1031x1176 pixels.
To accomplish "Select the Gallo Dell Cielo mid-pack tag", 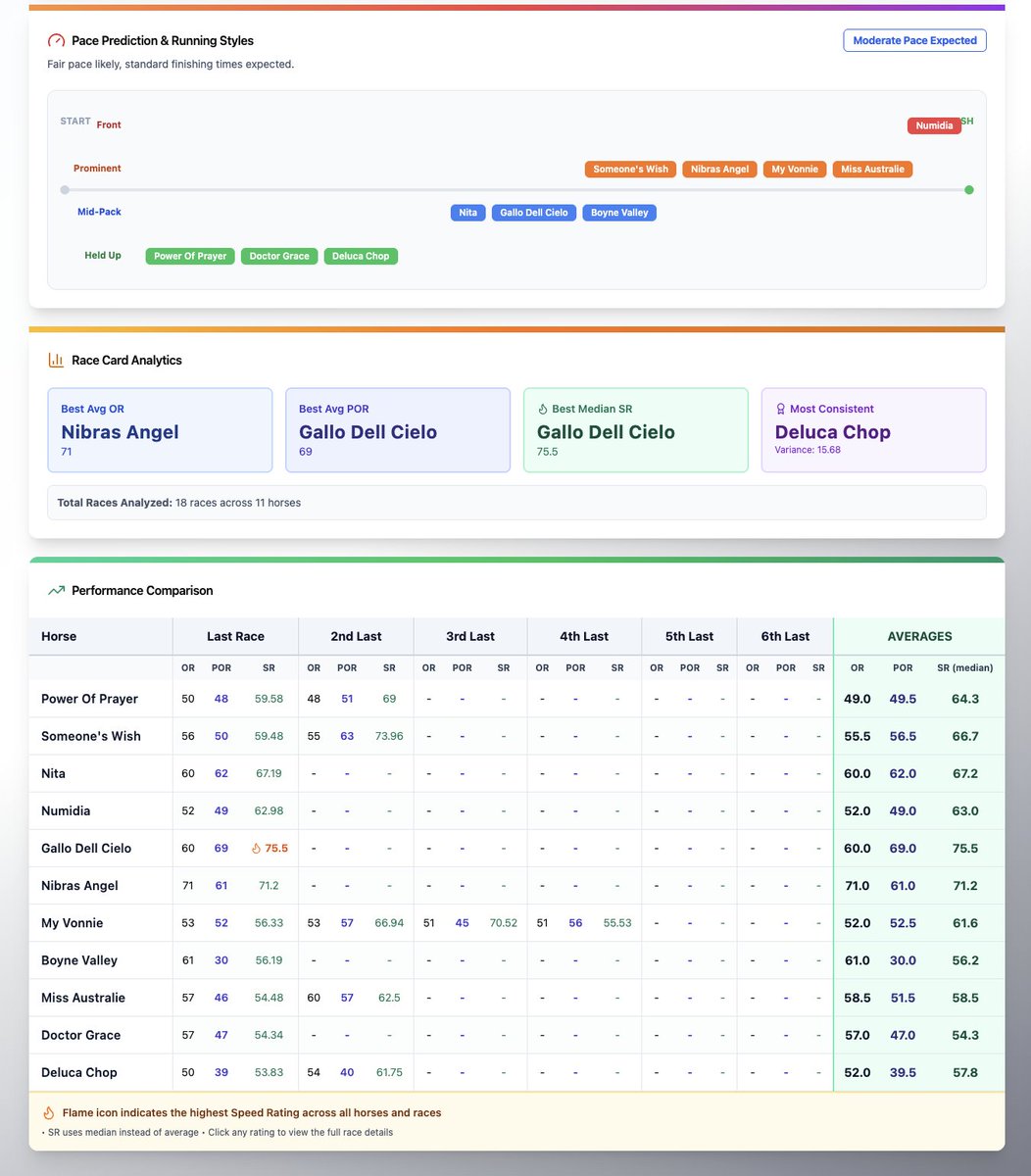I will [x=534, y=213].
